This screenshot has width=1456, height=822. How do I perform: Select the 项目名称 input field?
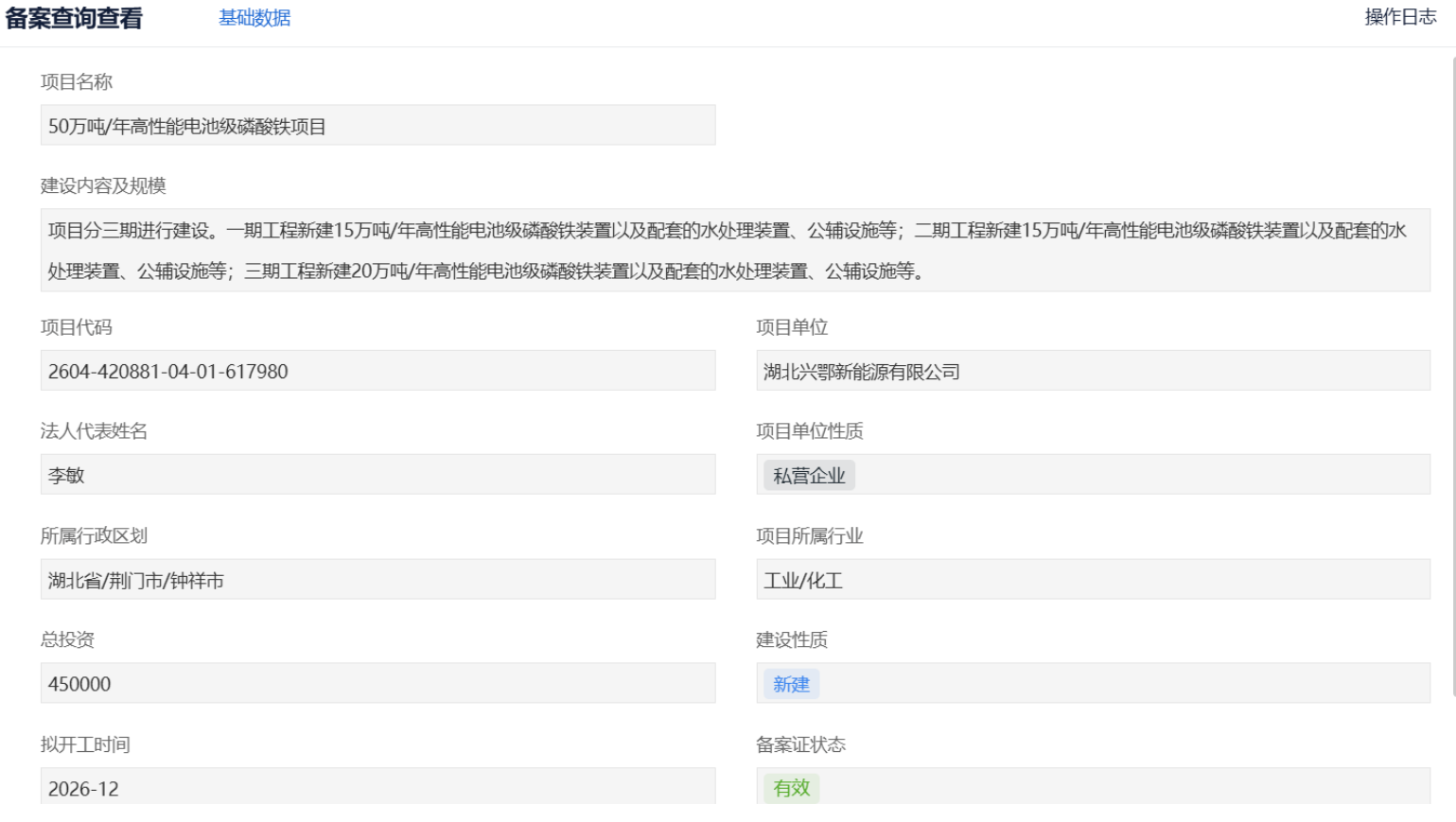377,123
